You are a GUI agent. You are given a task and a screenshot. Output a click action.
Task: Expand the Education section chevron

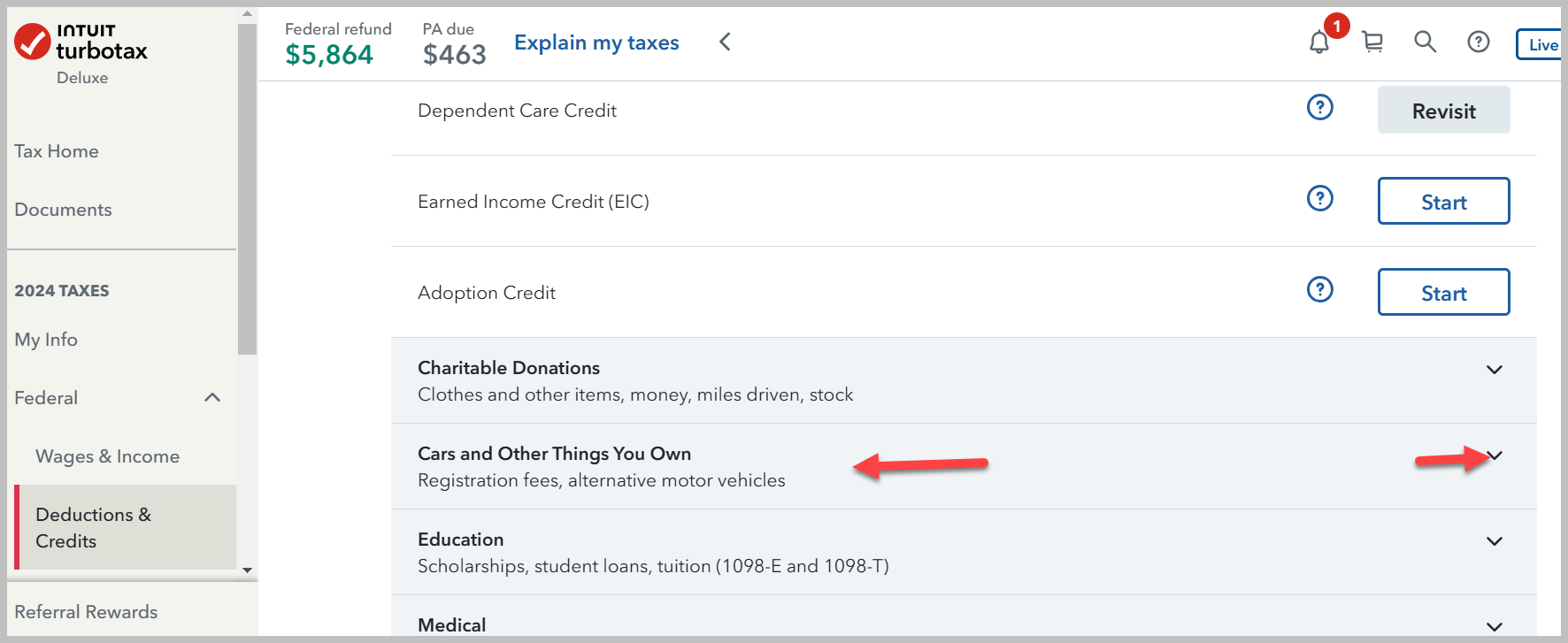tap(1495, 541)
